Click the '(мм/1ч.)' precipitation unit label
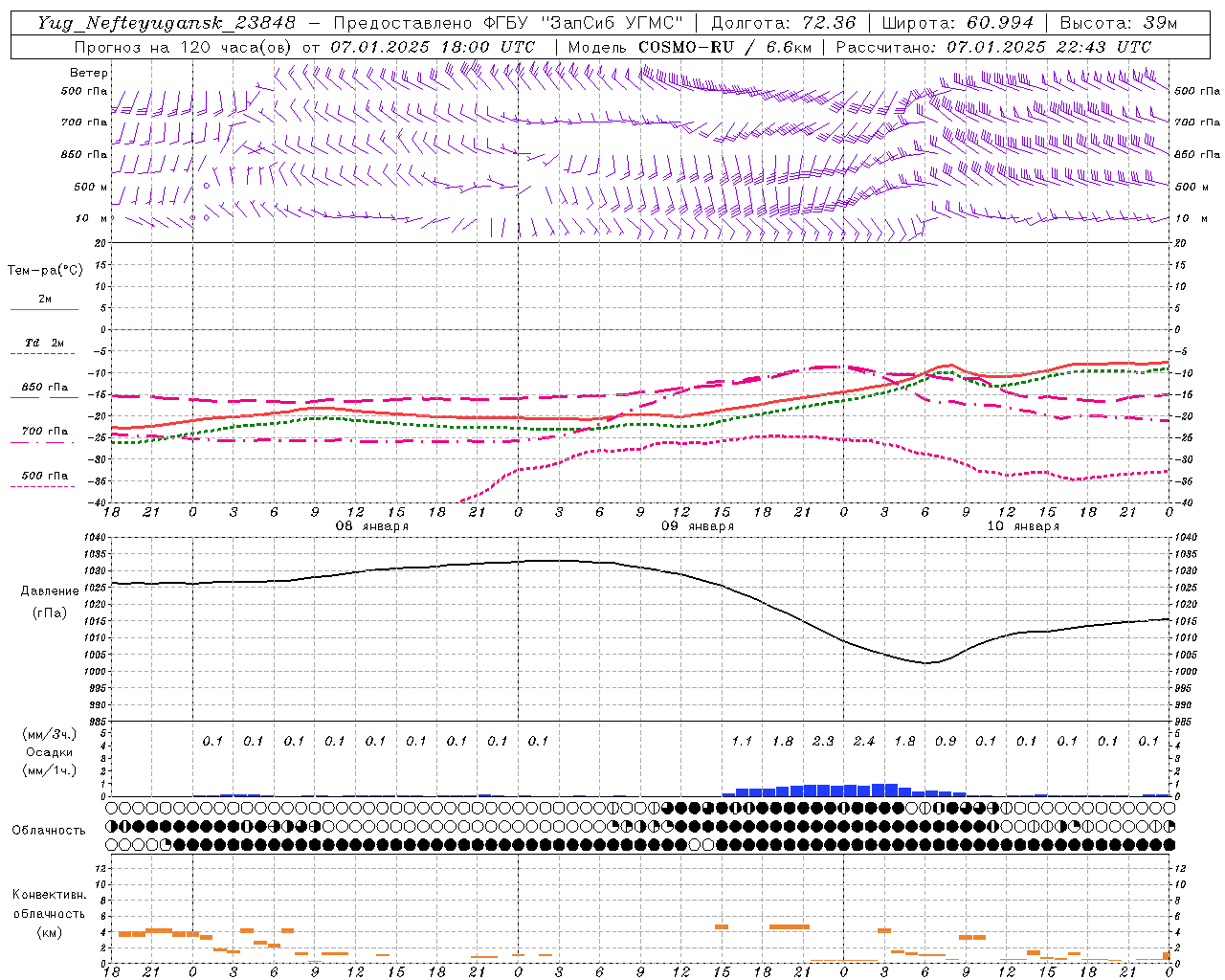This screenshot has height=980, width=1225. point(49,770)
